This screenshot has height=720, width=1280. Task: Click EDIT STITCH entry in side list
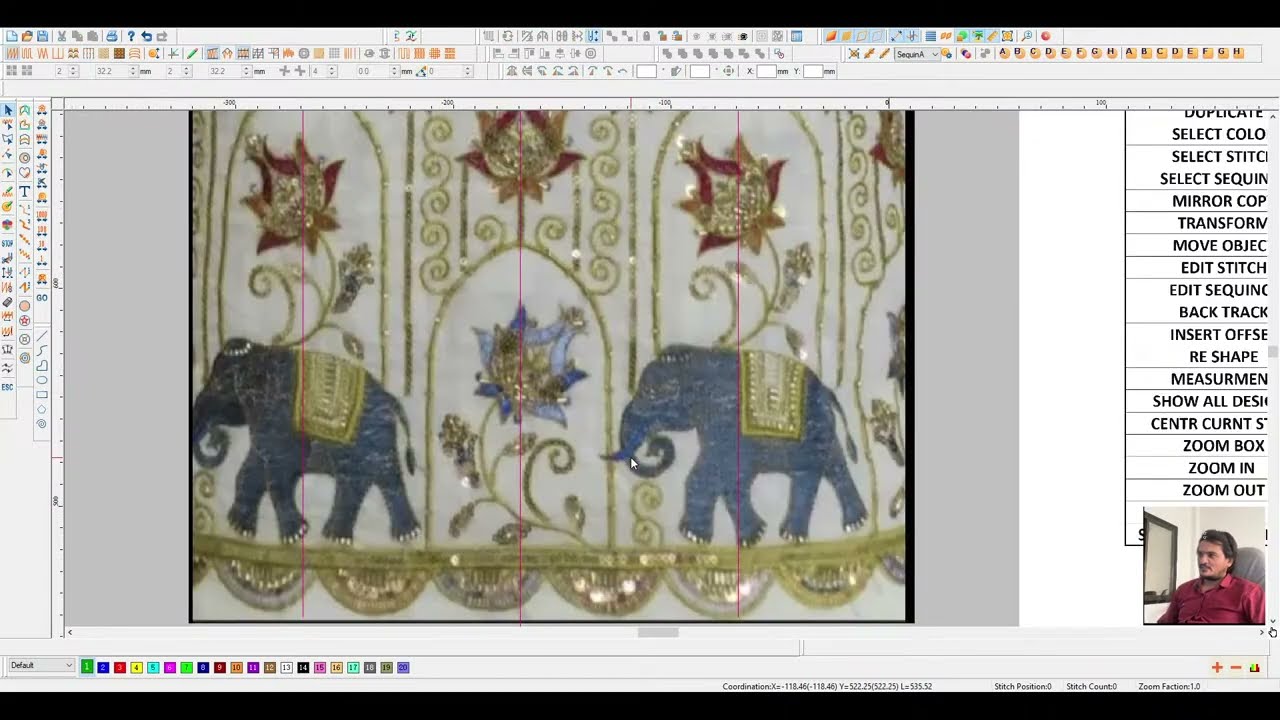click(x=1223, y=267)
